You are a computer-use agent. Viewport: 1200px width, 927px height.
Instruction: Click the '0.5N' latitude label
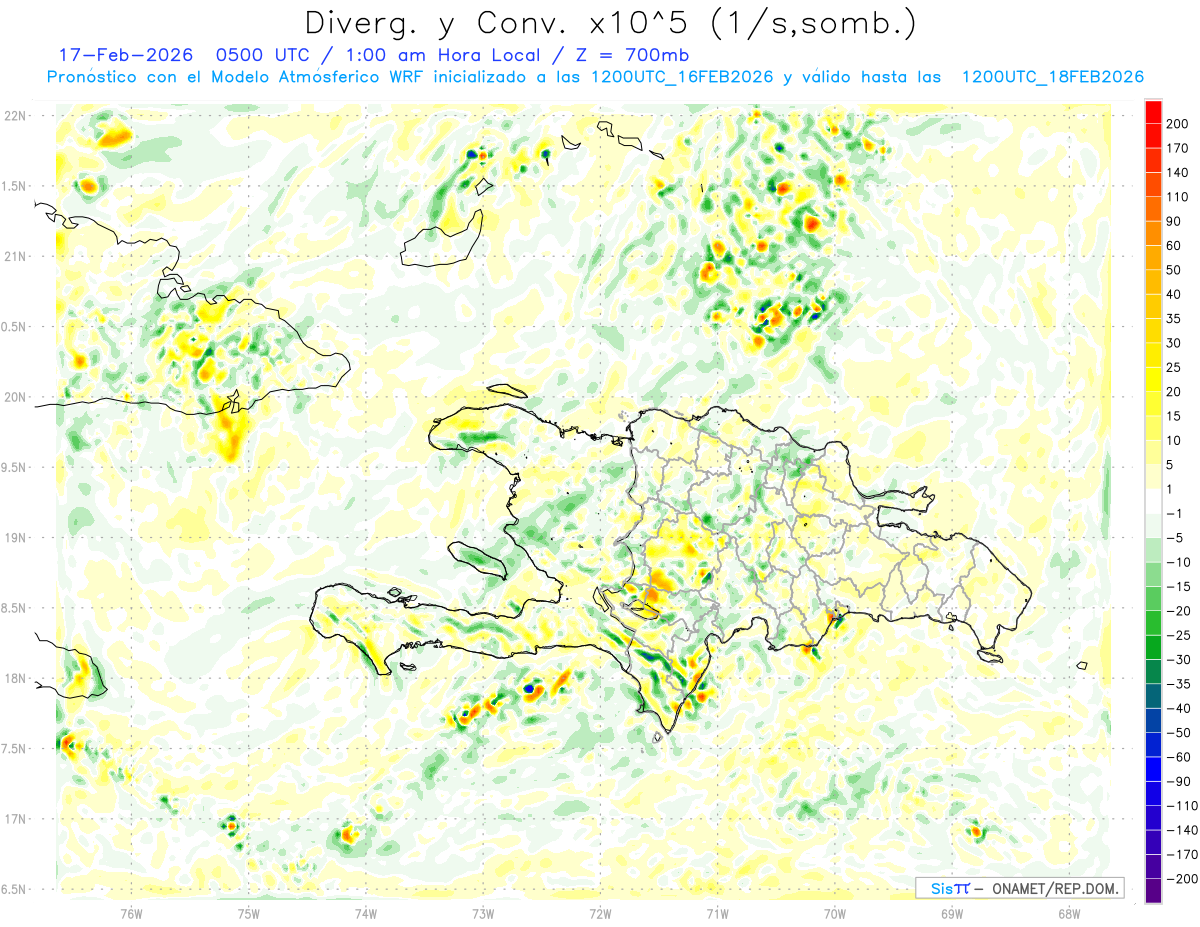pyautogui.click(x=14, y=327)
